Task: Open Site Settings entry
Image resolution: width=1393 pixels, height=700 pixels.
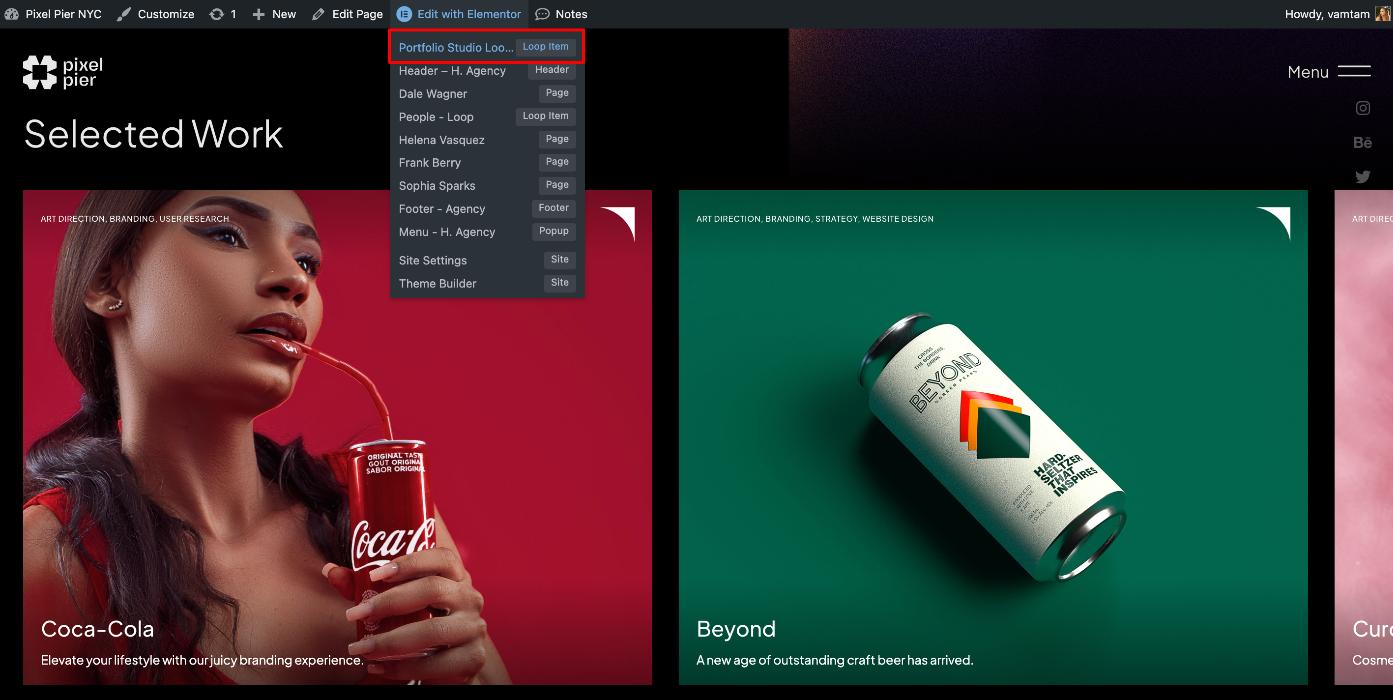Action: pyautogui.click(x=487, y=260)
